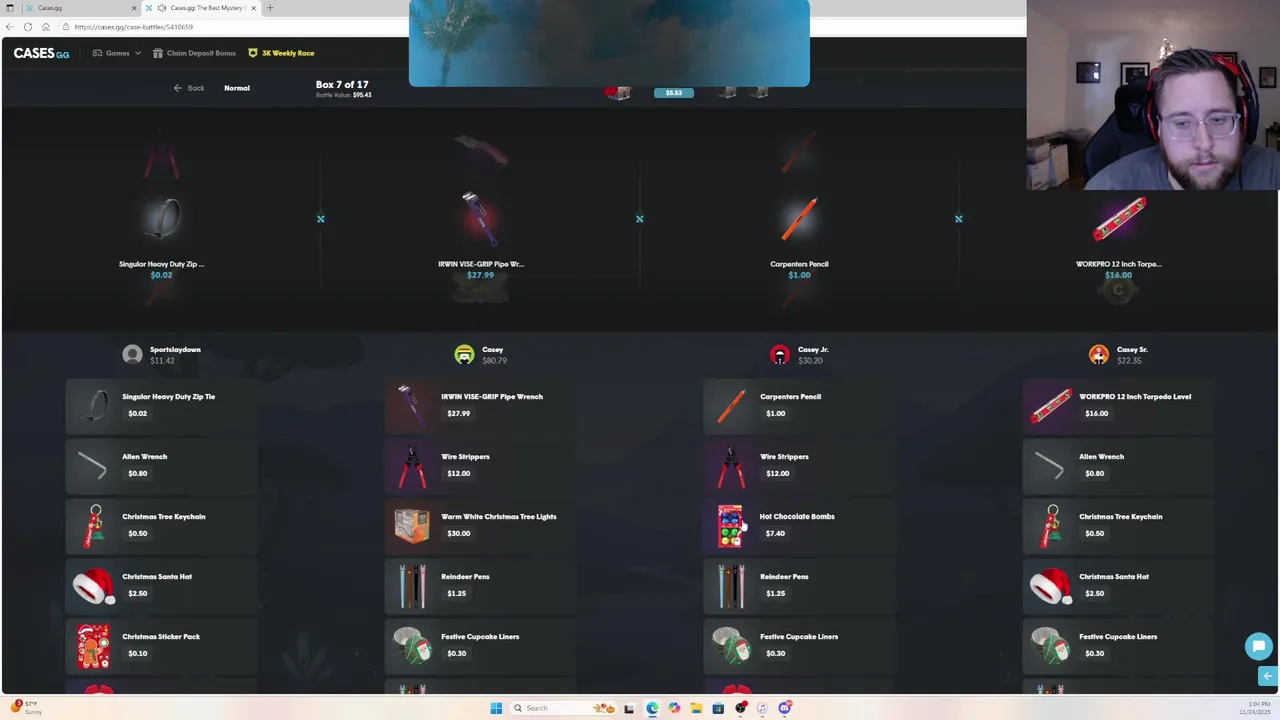1280x720 pixels.
Task: Select Casey's Festive Cupcake Liners card
Action: point(480,645)
